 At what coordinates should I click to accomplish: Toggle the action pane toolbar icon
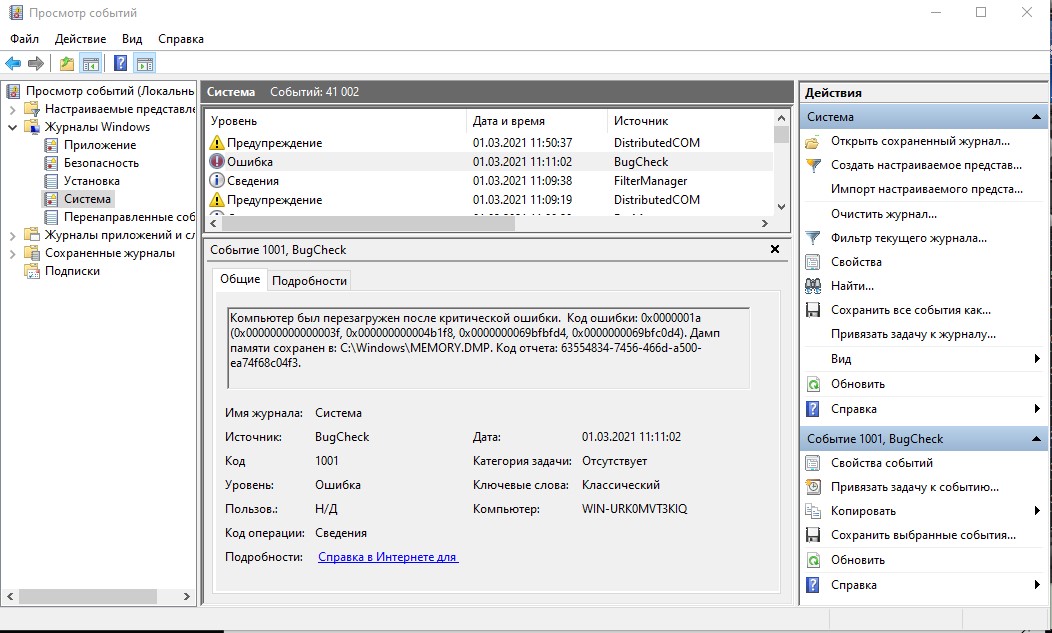click(x=145, y=64)
